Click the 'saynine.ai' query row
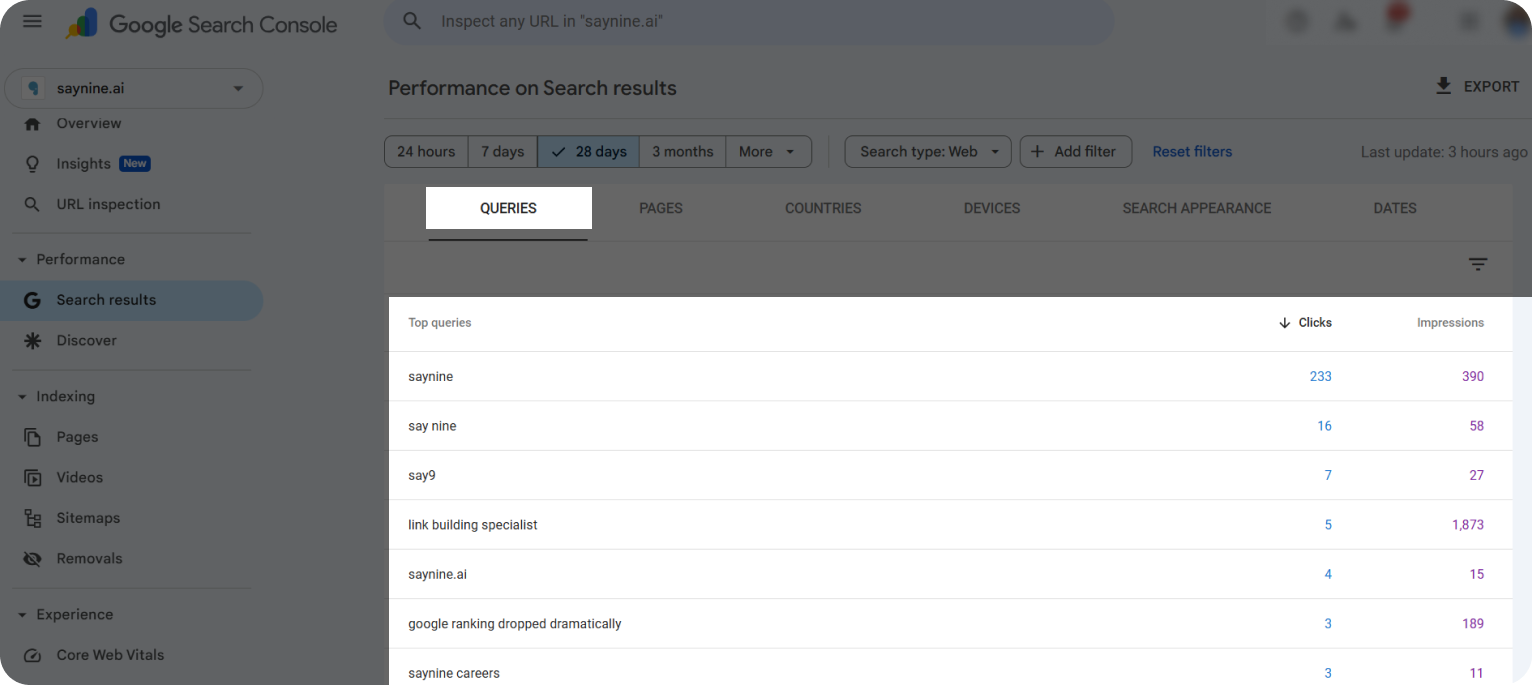This screenshot has height=685, width=1532. pos(950,574)
